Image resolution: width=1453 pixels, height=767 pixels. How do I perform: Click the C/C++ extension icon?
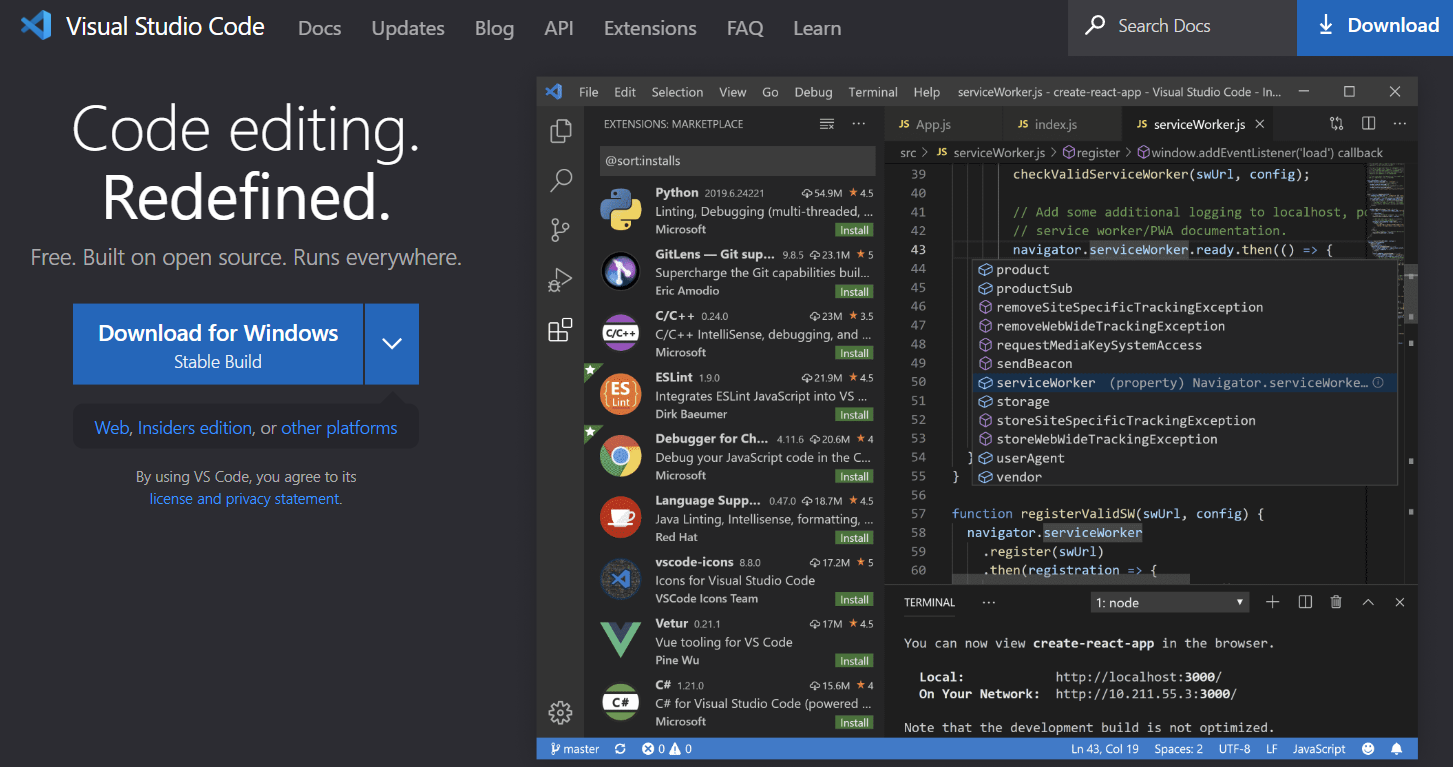620,333
